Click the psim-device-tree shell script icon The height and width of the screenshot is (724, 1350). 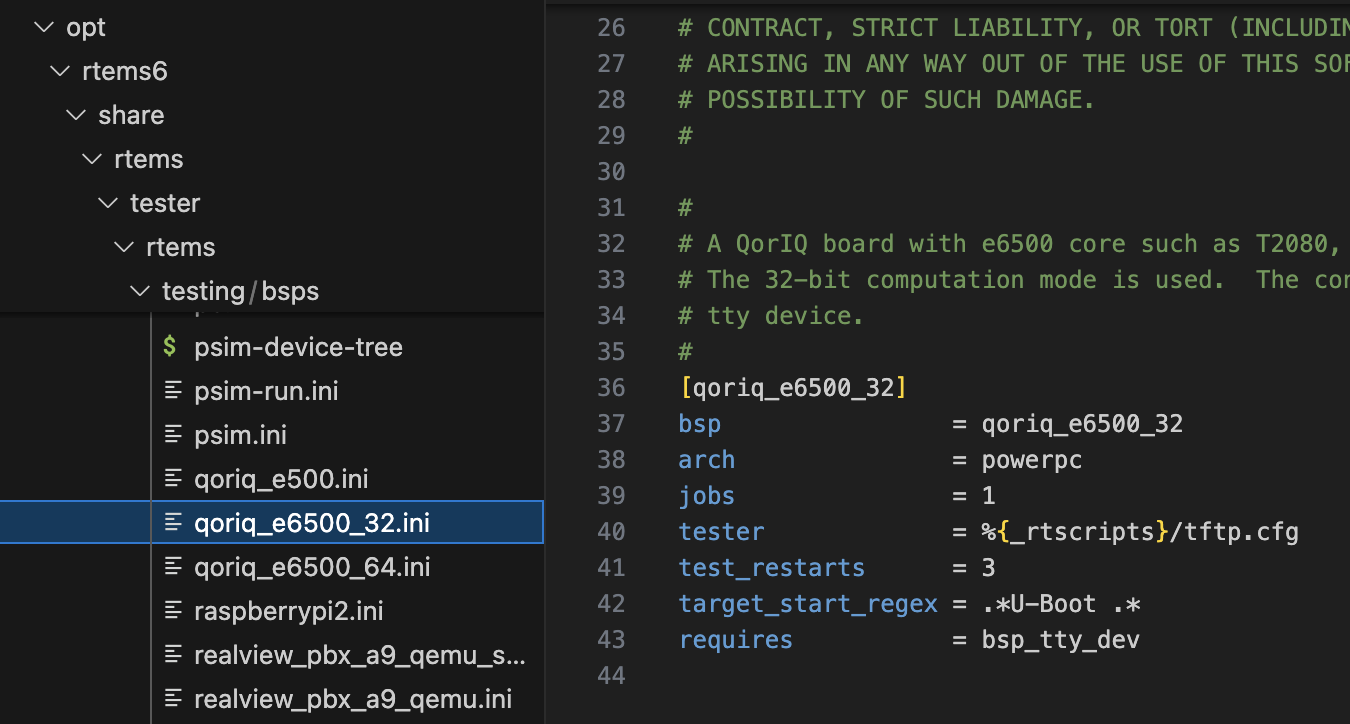point(171,348)
